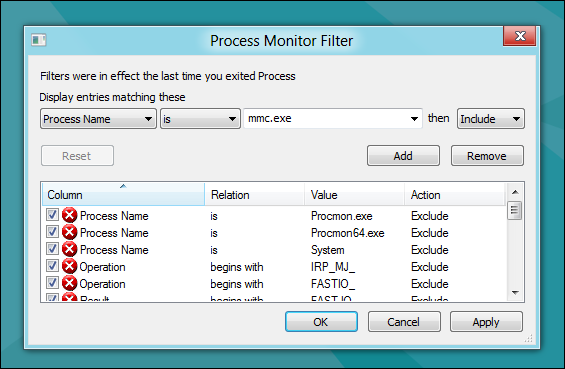The width and height of the screenshot is (565, 369).
Task: Click red exclude icon in System row
Action: coord(69,249)
